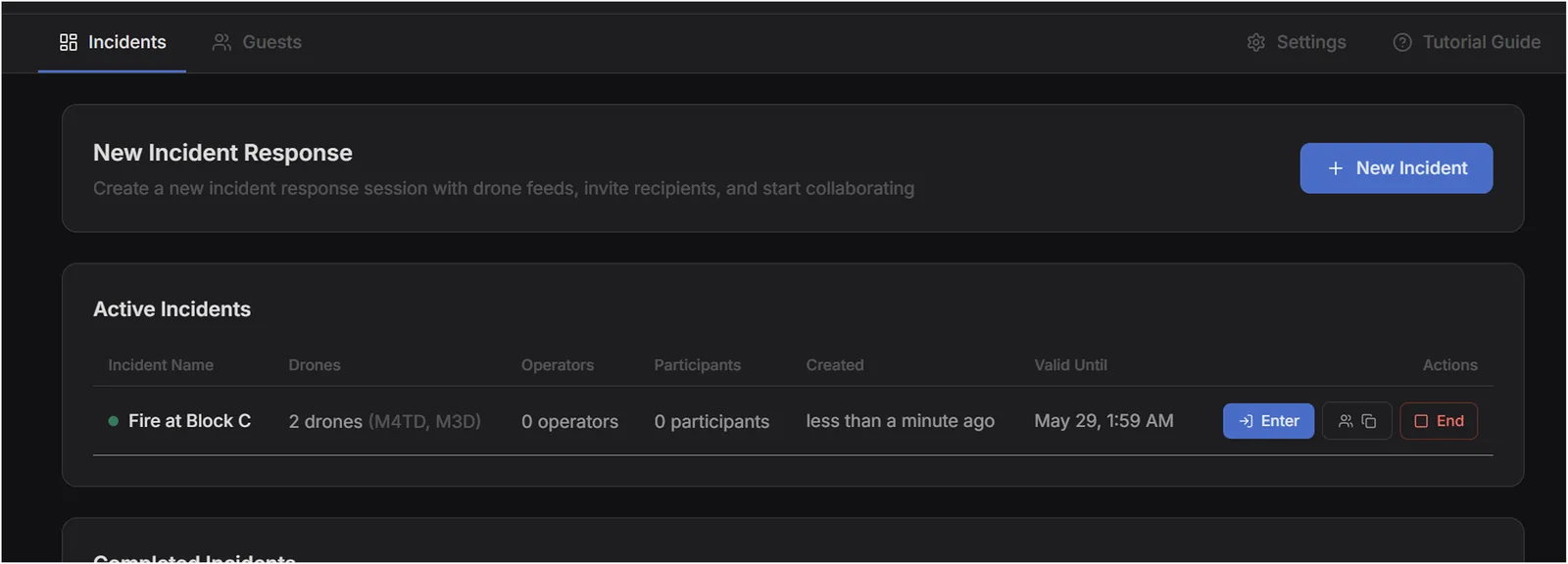
Task: Click the blue Enter button for Fire at Block C
Action: click(x=1268, y=421)
